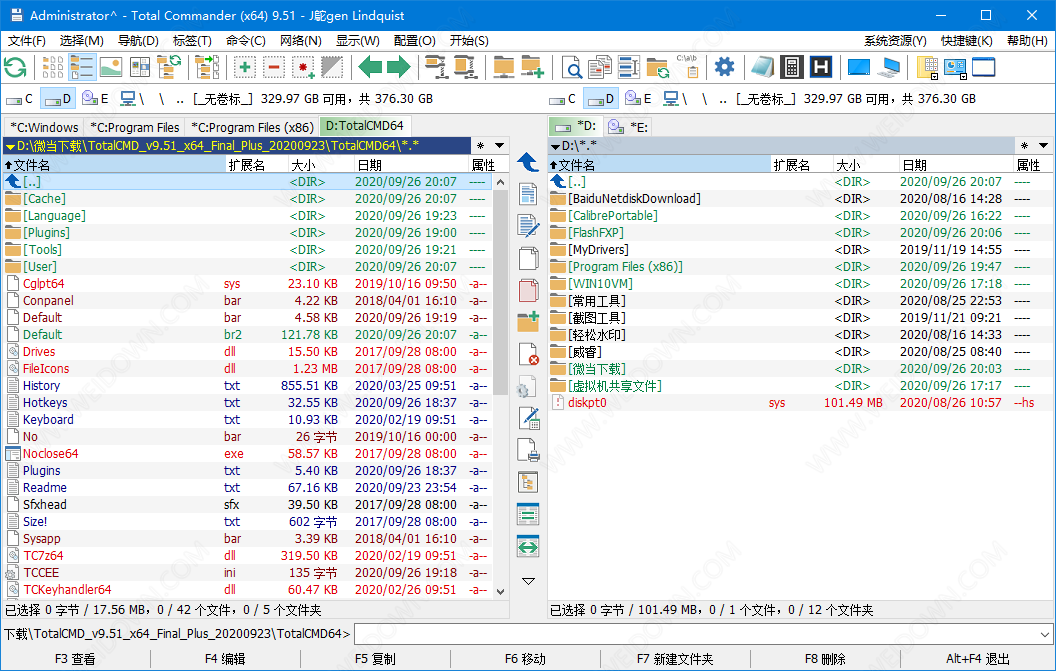
Task: Open the directory tree with refresh icon
Action: [x=168, y=67]
